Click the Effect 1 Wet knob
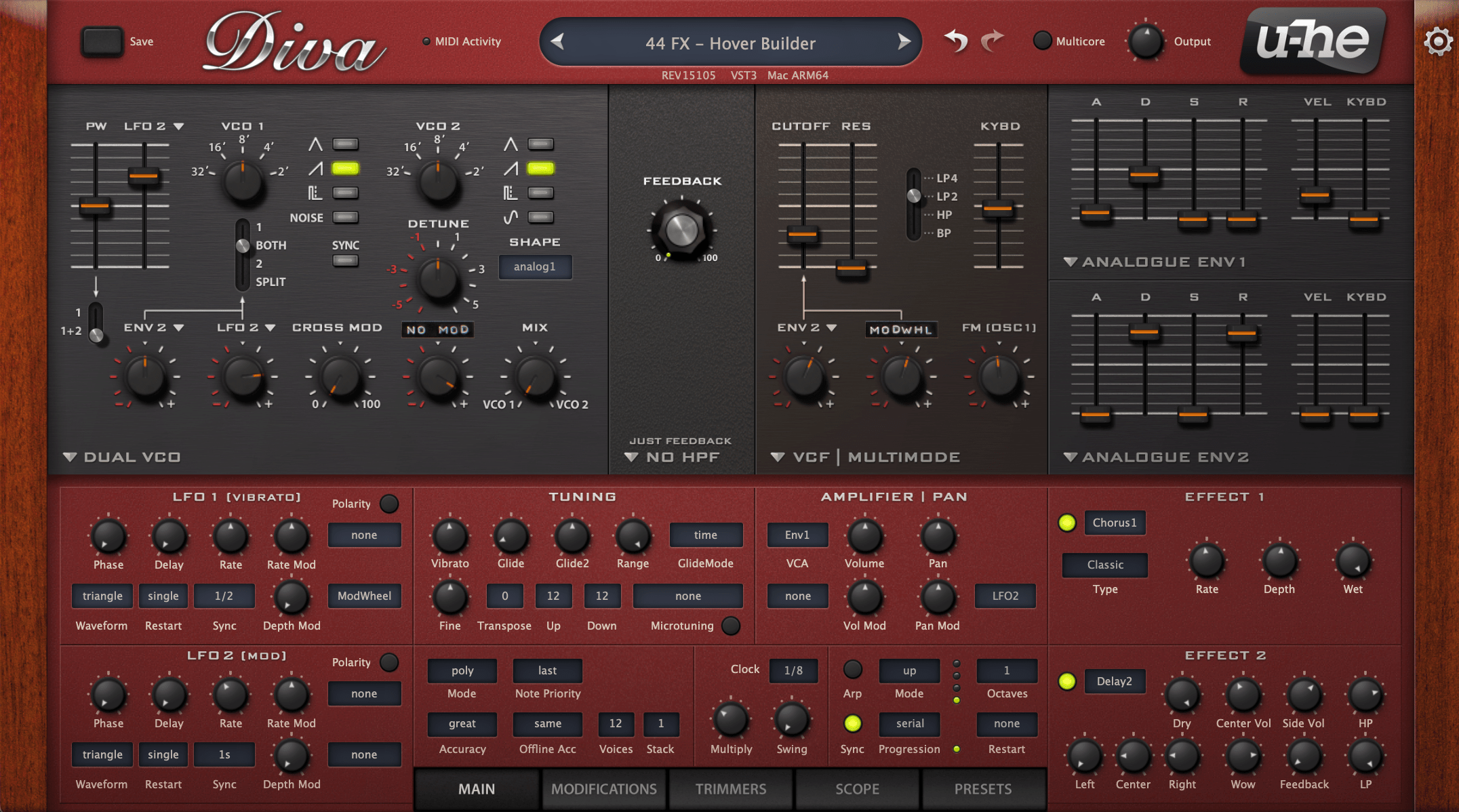The image size is (1459, 812). tap(1353, 561)
